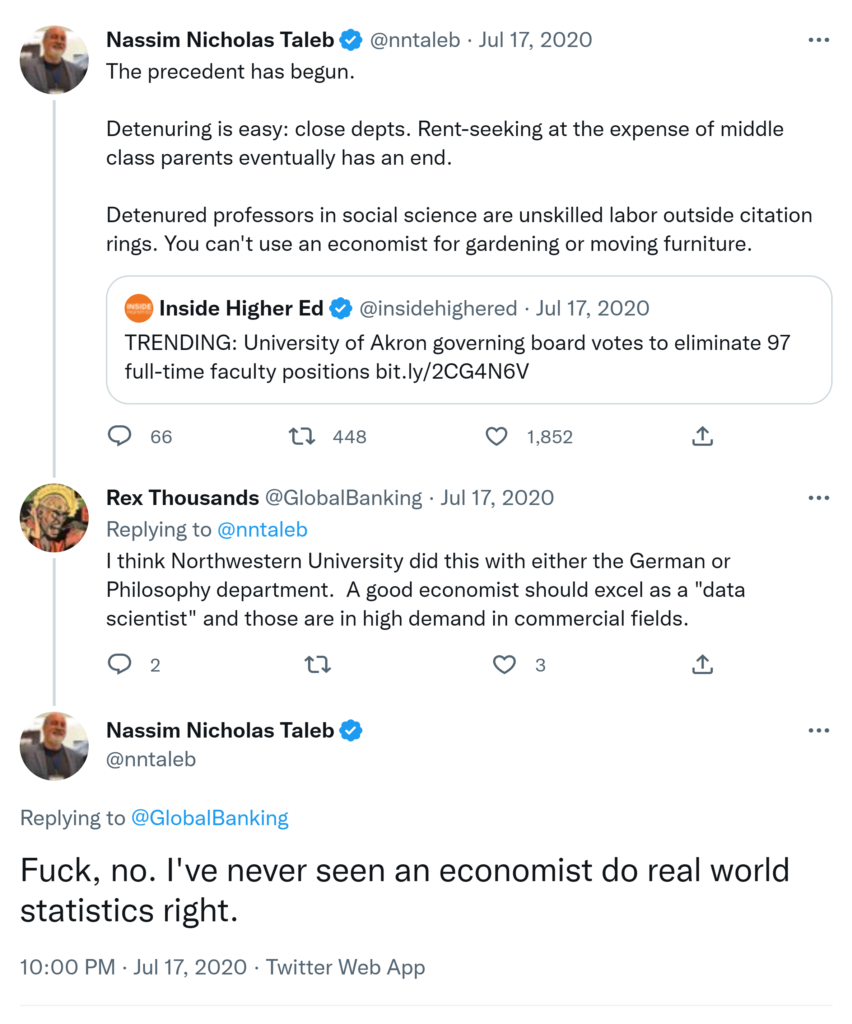Open Taleb's avatar on the top tweet

tap(54, 60)
